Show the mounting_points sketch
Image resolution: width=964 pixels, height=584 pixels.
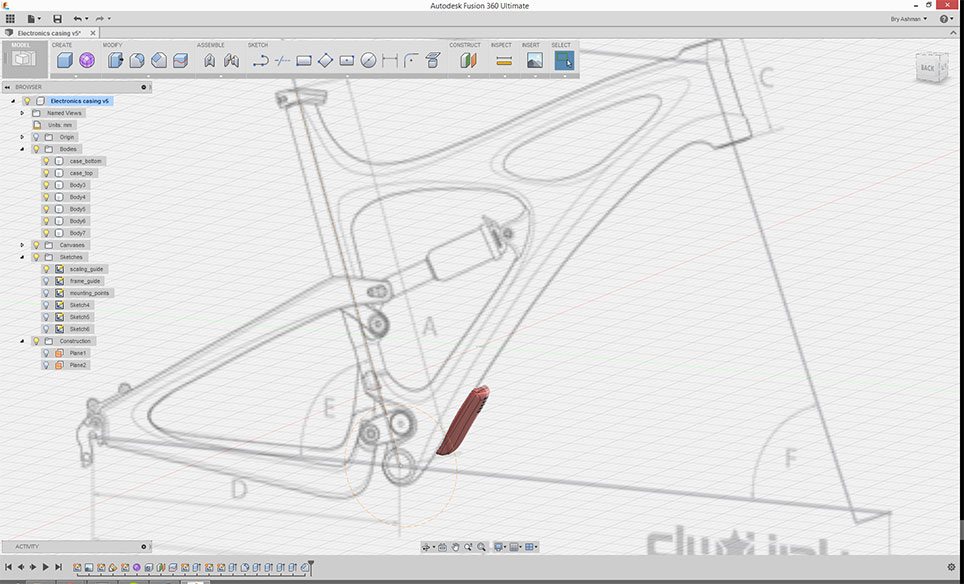pyautogui.click(x=46, y=293)
